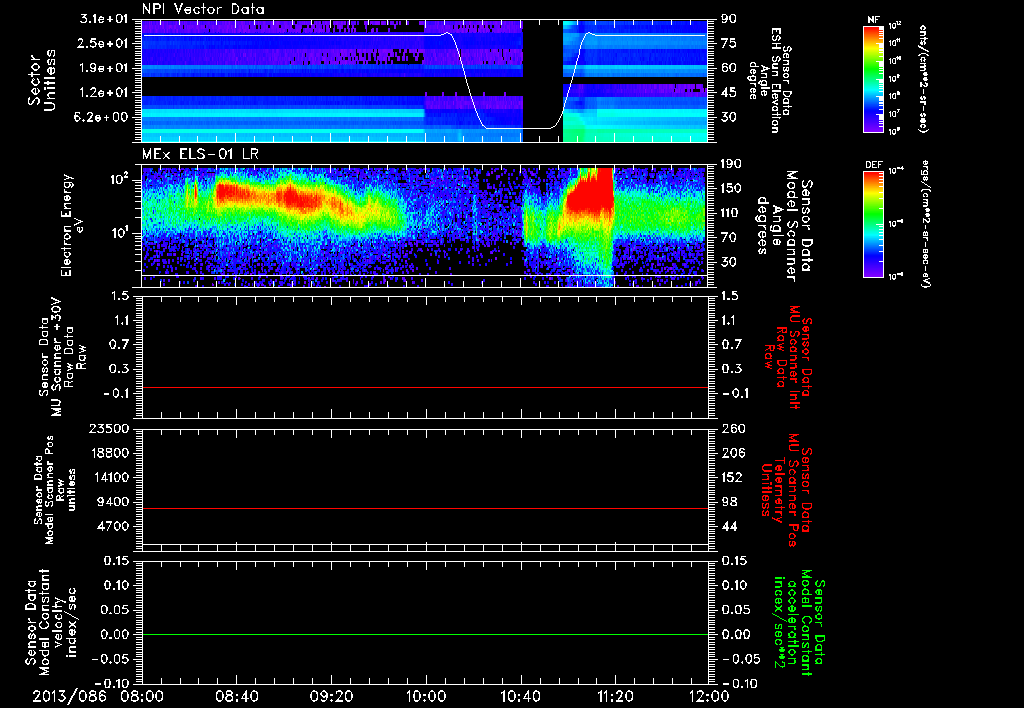Click the 23500 tick label
1024x708 pixels.
[108, 428]
